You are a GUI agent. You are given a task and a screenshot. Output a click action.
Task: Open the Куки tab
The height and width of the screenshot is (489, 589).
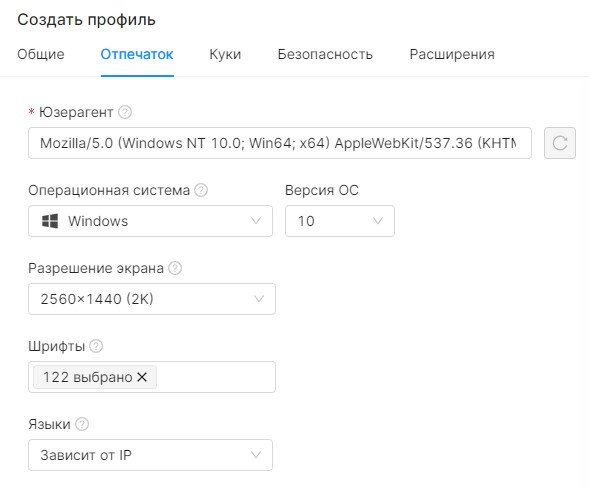[225, 54]
